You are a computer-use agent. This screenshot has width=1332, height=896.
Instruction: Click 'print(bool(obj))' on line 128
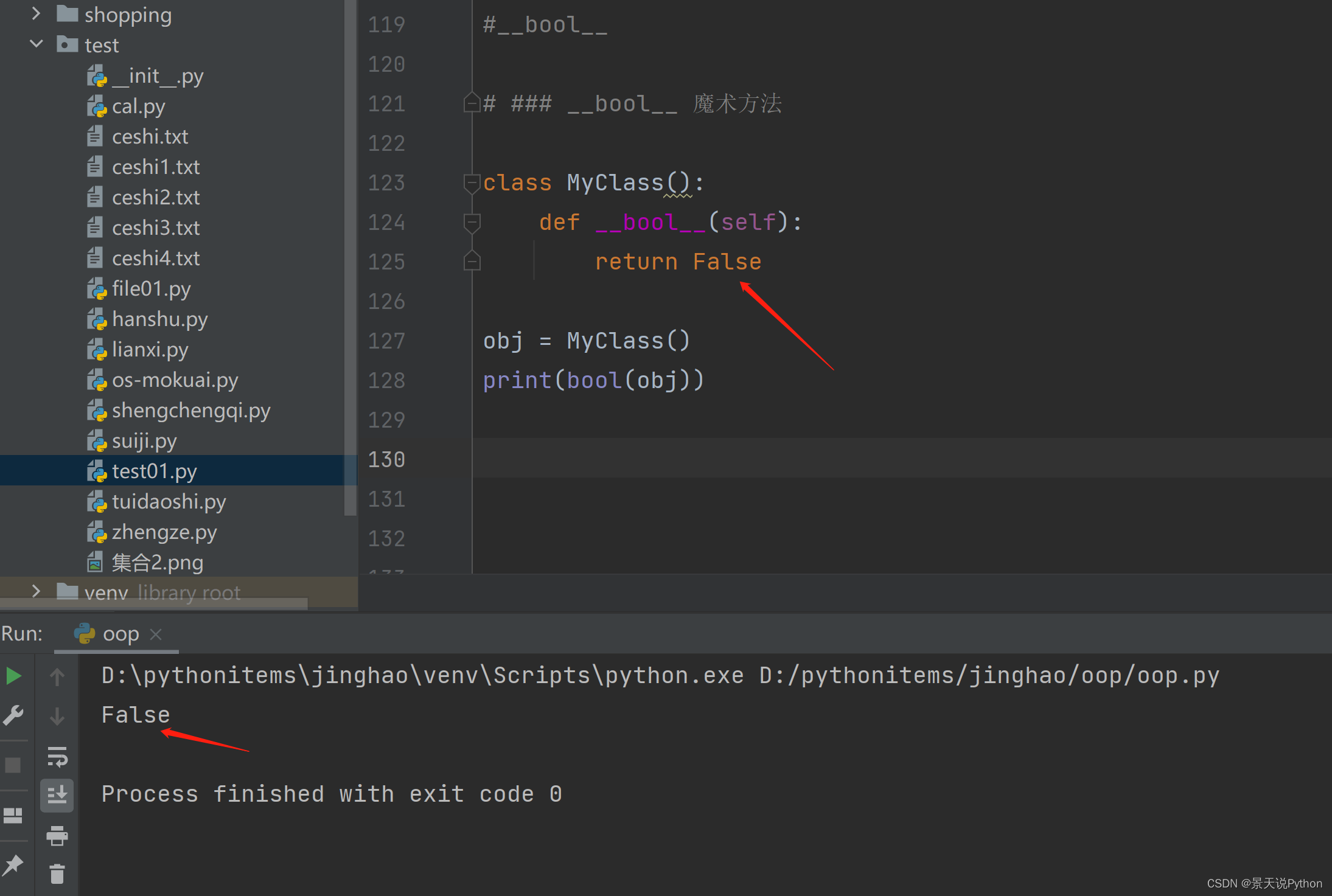593,380
